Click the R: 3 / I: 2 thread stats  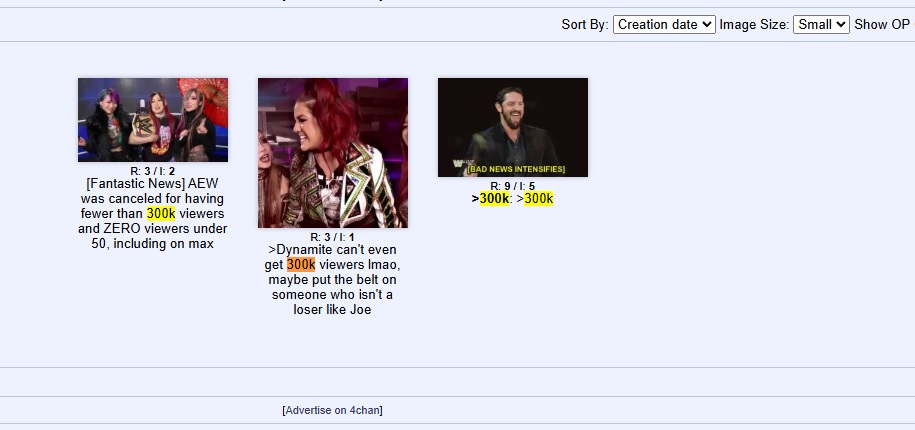click(153, 171)
